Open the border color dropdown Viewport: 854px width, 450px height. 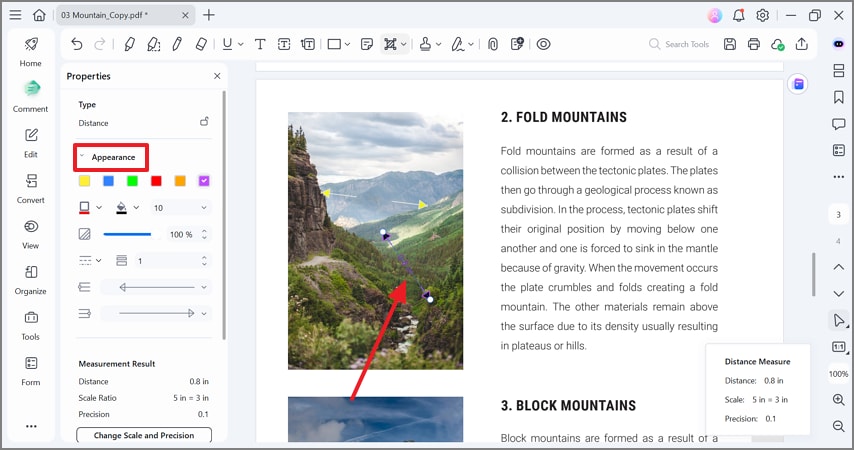99,208
